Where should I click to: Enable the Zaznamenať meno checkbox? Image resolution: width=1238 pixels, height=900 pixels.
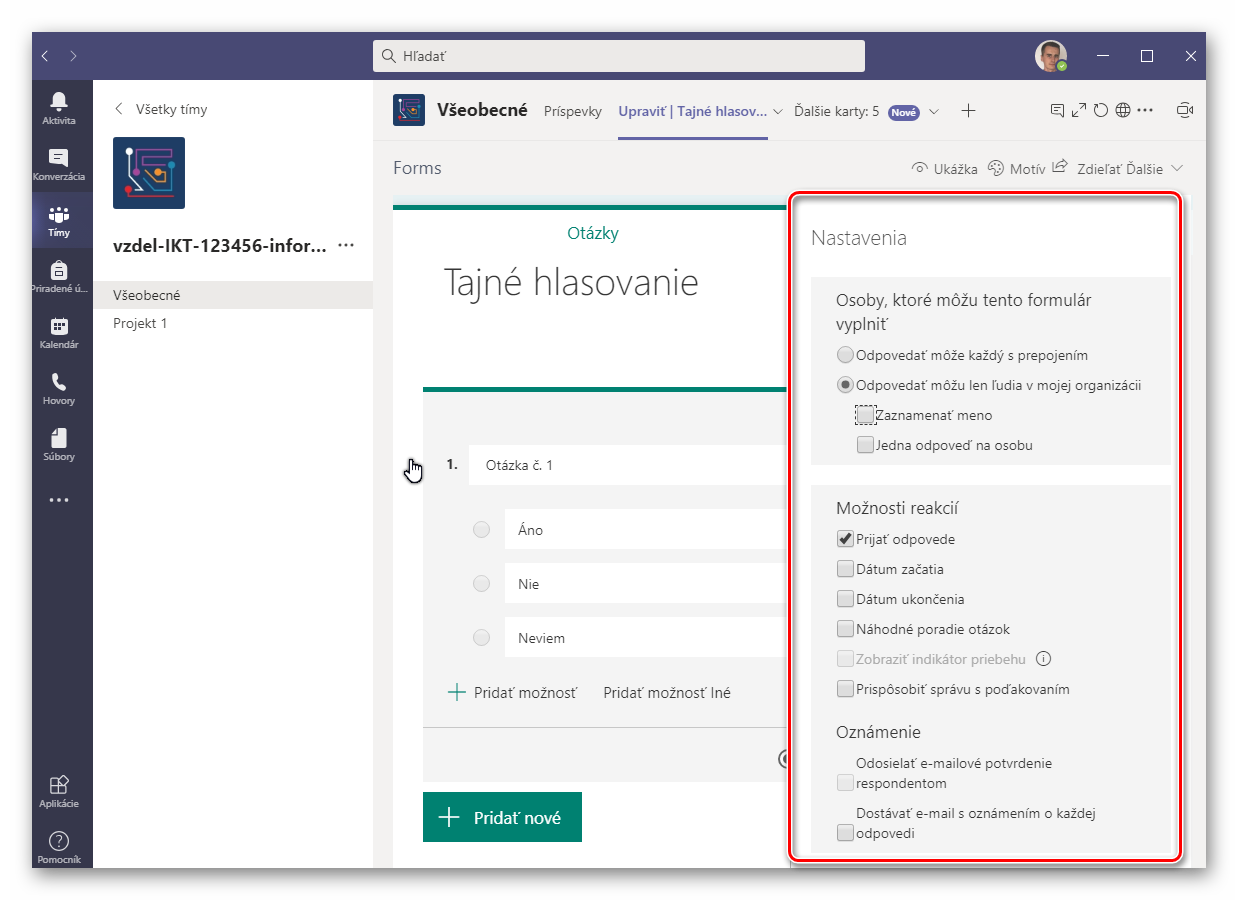[x=865, y=415]
